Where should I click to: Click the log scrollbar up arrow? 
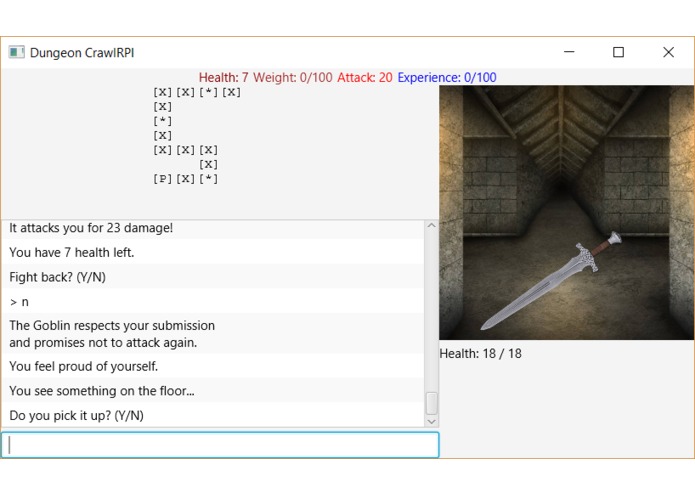[x=431, y=226]
